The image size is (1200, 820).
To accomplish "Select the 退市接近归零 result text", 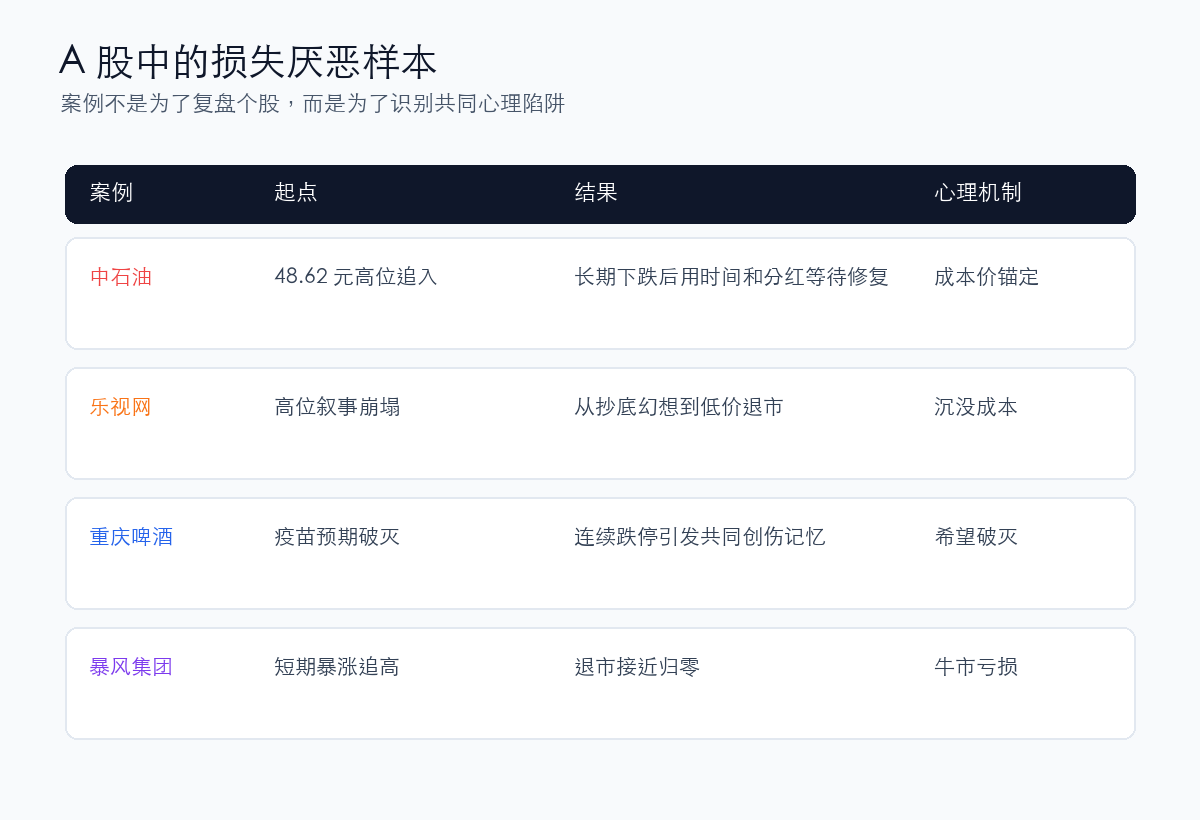I will pos(637,667).
